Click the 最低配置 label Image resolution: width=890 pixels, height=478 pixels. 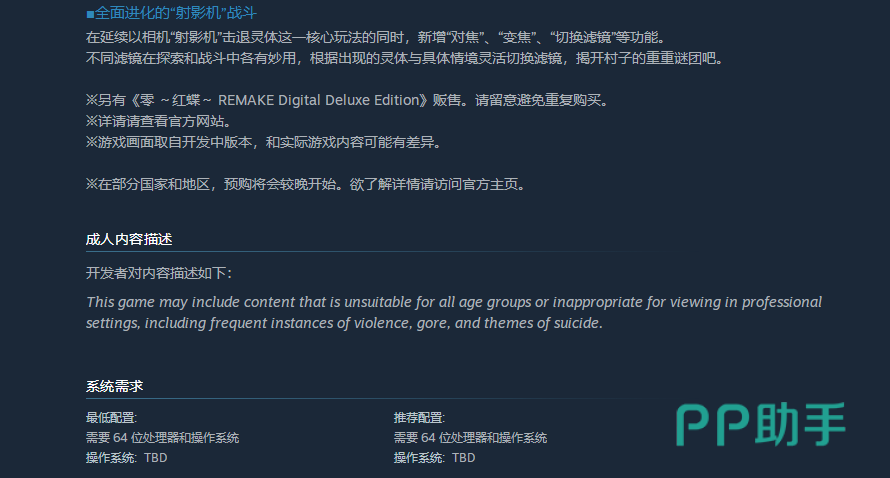point(111,418)
